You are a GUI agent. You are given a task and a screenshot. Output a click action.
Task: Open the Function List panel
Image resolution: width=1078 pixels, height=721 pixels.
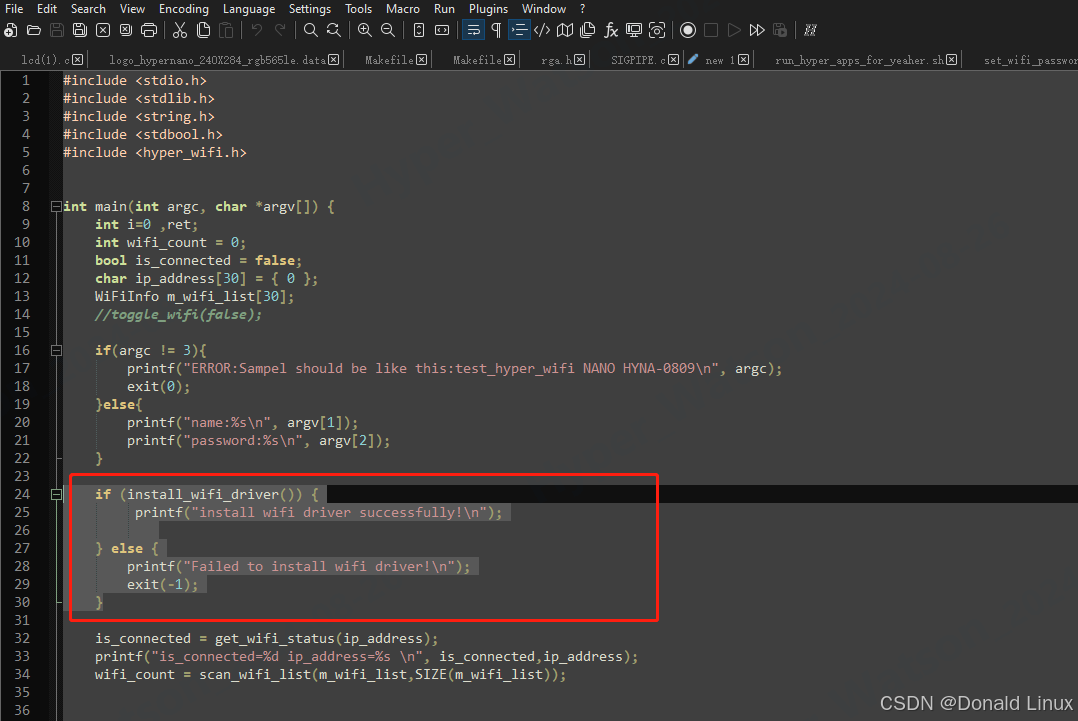(x=611, y=30)
